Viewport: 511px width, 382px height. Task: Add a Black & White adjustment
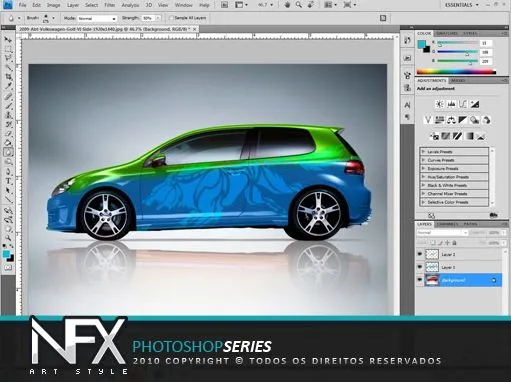click(463, 120)
